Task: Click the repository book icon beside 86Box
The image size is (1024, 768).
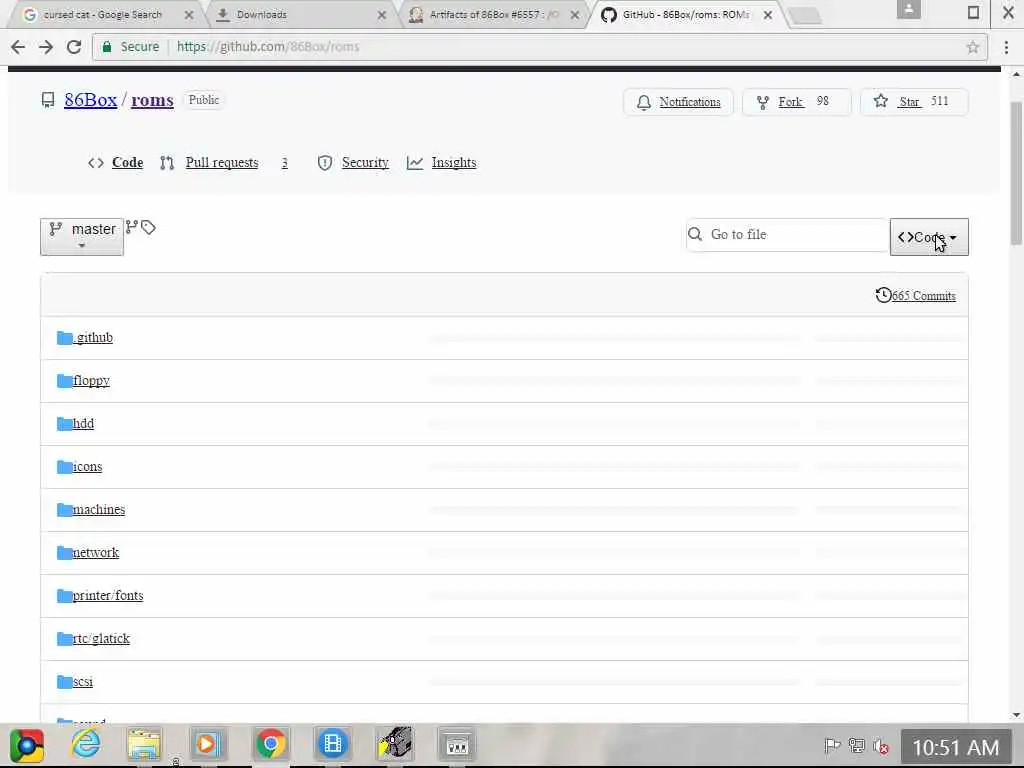Action: 48,100
